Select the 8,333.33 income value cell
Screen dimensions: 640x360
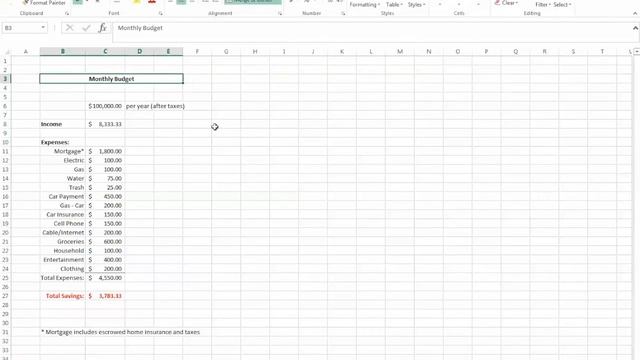(x=105, y=124)
